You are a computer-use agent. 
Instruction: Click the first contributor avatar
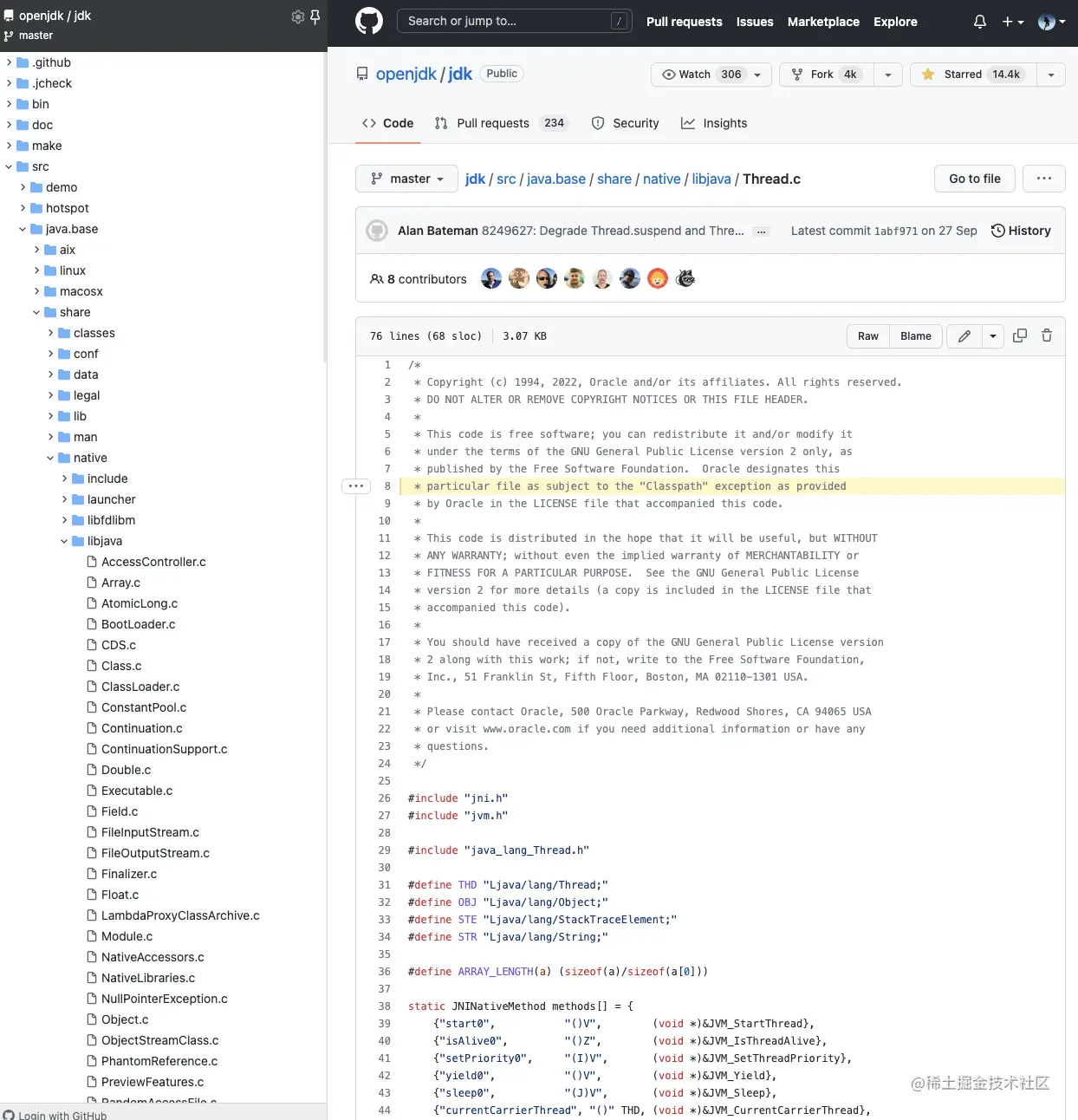coord(491,278)
